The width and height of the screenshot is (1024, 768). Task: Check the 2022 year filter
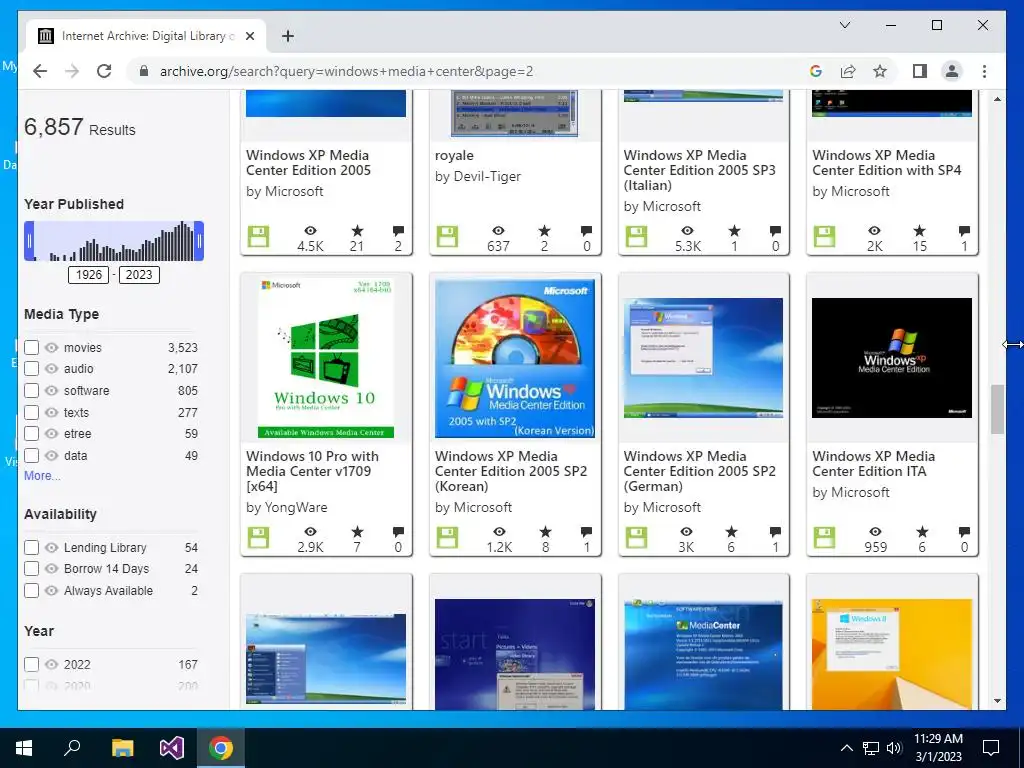31,664
